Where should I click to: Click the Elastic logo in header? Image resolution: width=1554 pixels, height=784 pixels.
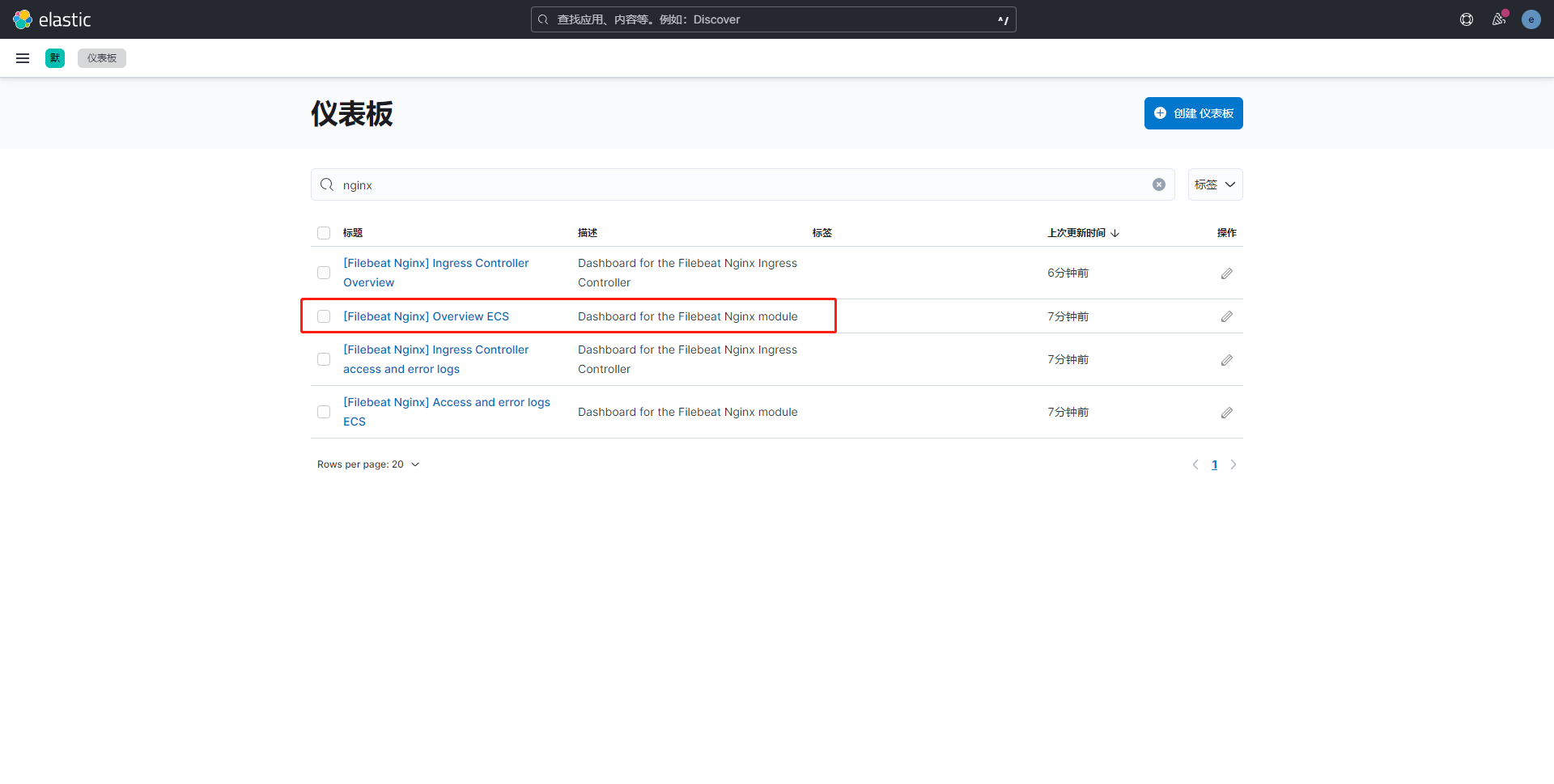point(52,19)
